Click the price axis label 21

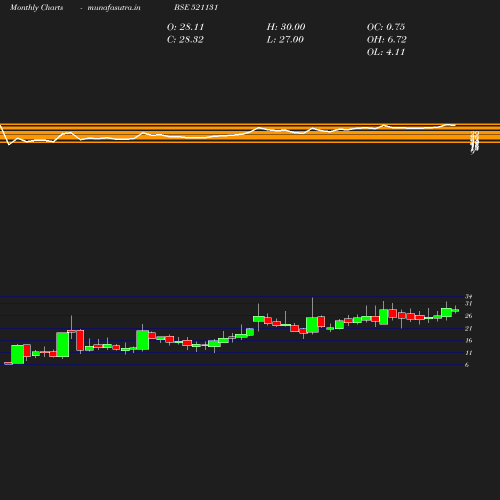click(x=469, y=328)
